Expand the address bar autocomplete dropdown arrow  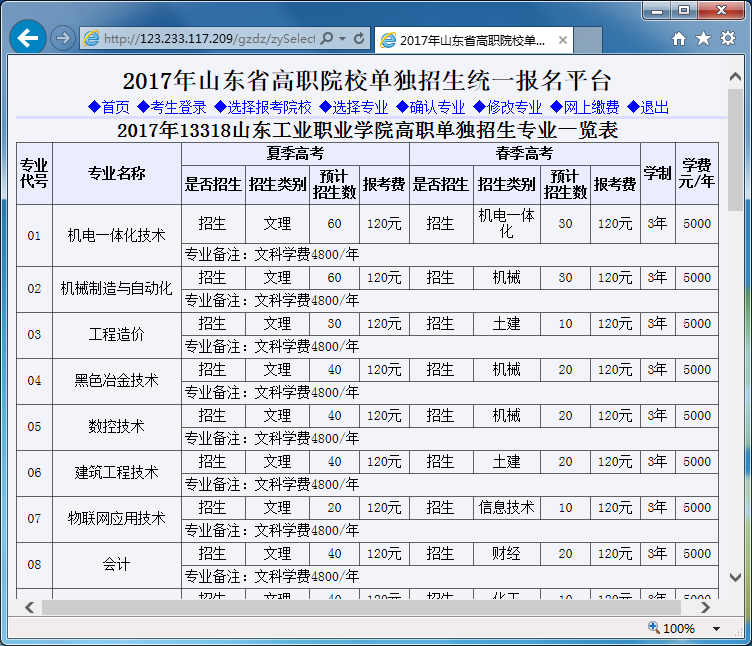[x=343, y=38]
